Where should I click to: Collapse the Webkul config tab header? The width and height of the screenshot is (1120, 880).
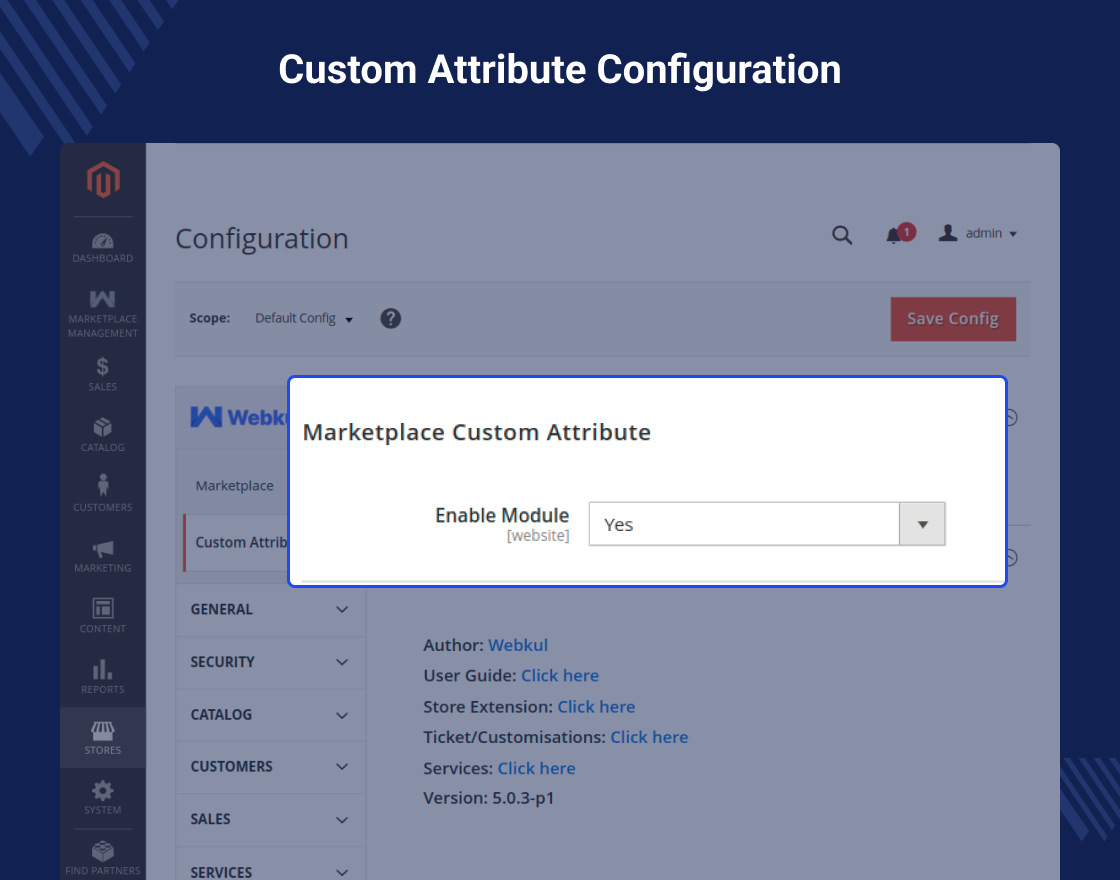click(233, 417)
